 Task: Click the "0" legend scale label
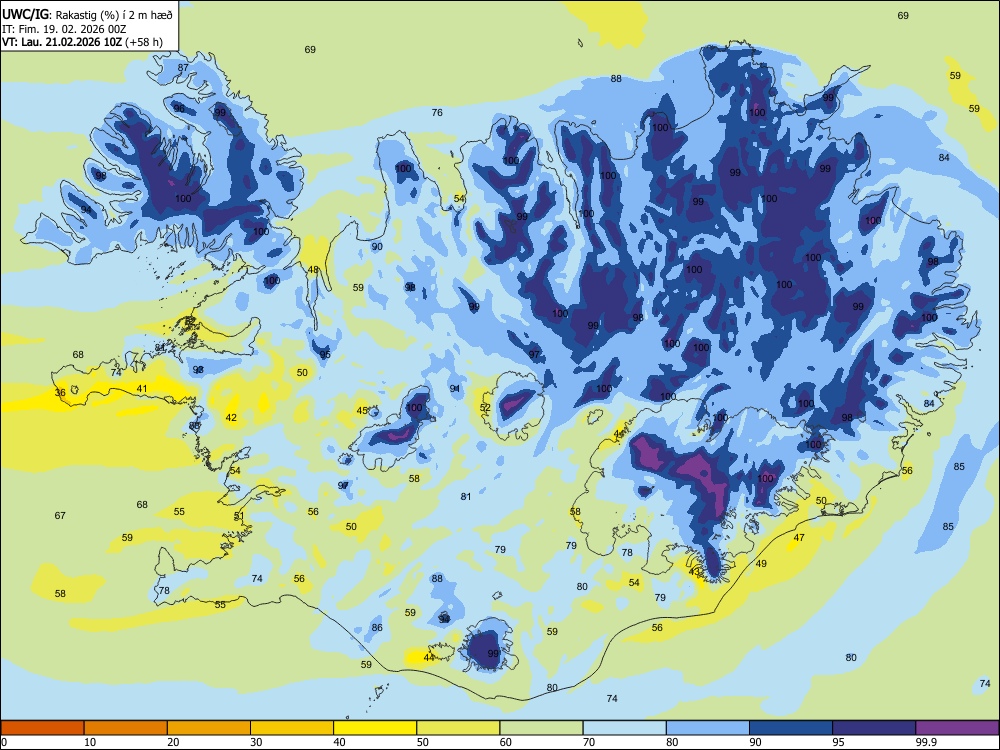pyautogui.click(x=4, y=742)
